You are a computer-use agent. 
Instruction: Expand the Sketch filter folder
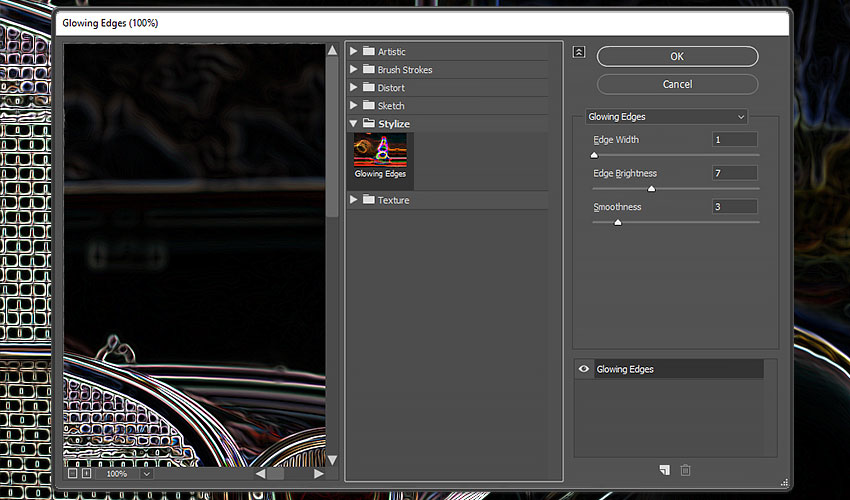353,105
